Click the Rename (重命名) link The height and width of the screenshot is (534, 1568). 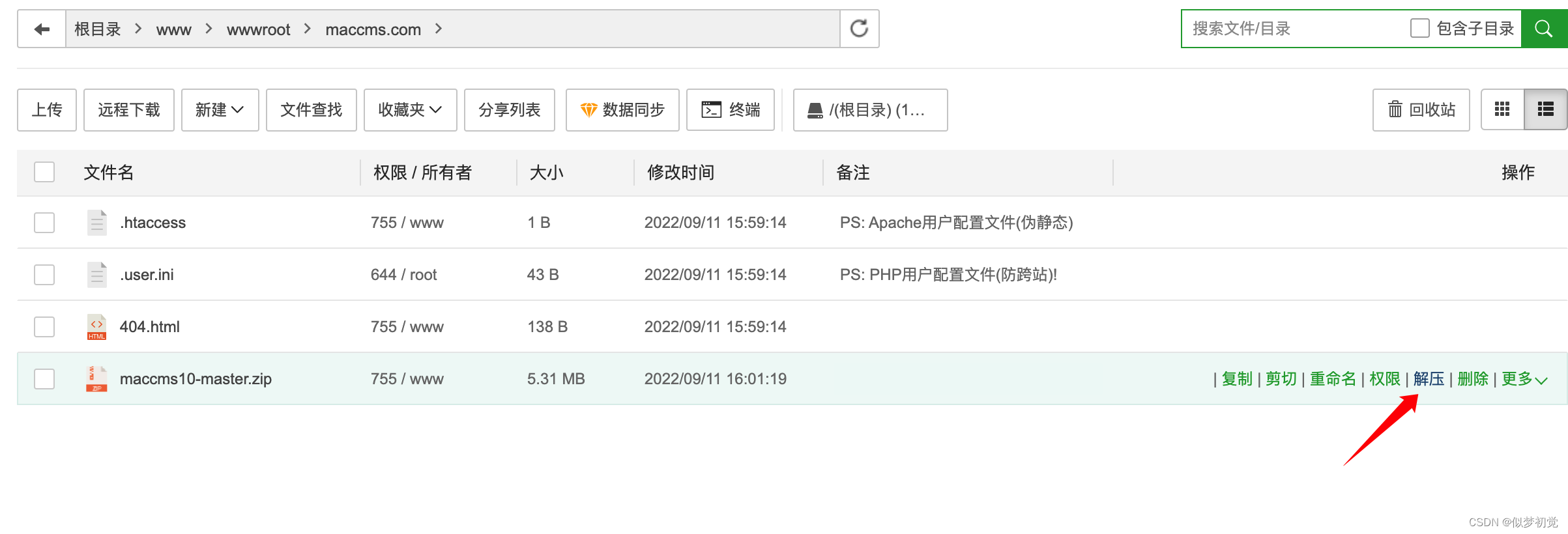click(x=1333, y=378)
